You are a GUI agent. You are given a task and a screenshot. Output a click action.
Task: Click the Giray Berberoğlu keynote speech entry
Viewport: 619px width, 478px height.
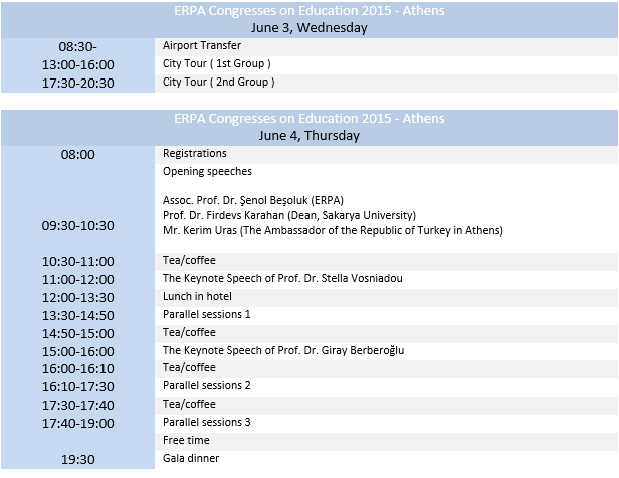(x=283, y=351)
